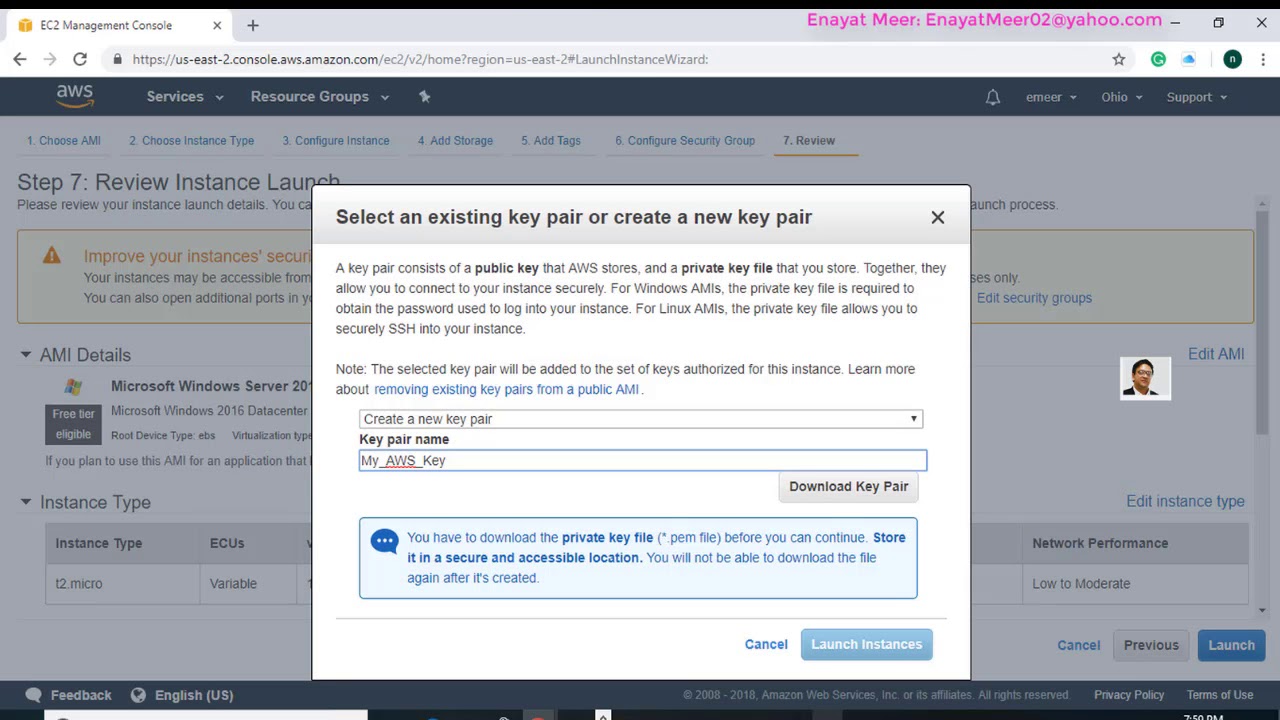The height and width of the screenshot is (720, 1280).
Task: Open the Chrome profile avatar 'n'
Action: 1232,59
